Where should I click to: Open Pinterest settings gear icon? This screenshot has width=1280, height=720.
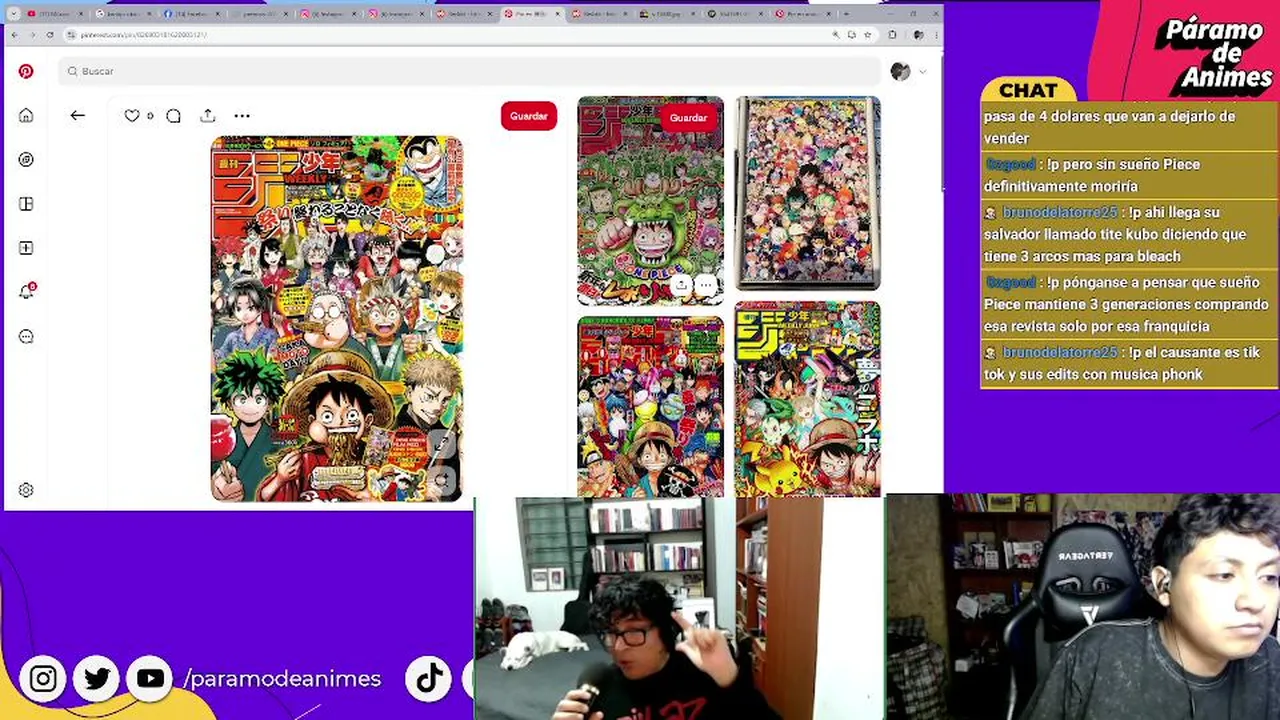coord(26,490)
